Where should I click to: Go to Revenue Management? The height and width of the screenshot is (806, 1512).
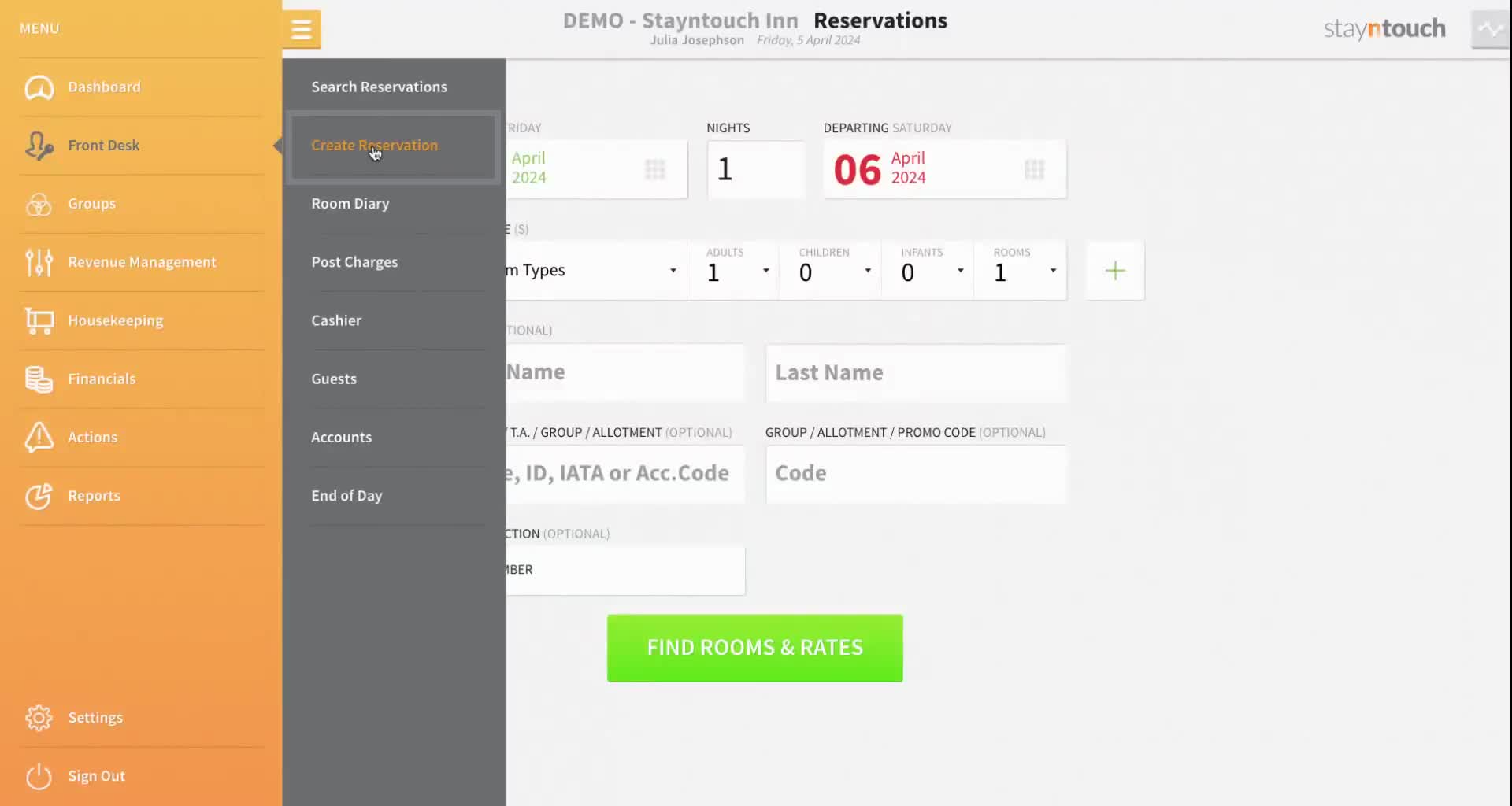[142, 262]
